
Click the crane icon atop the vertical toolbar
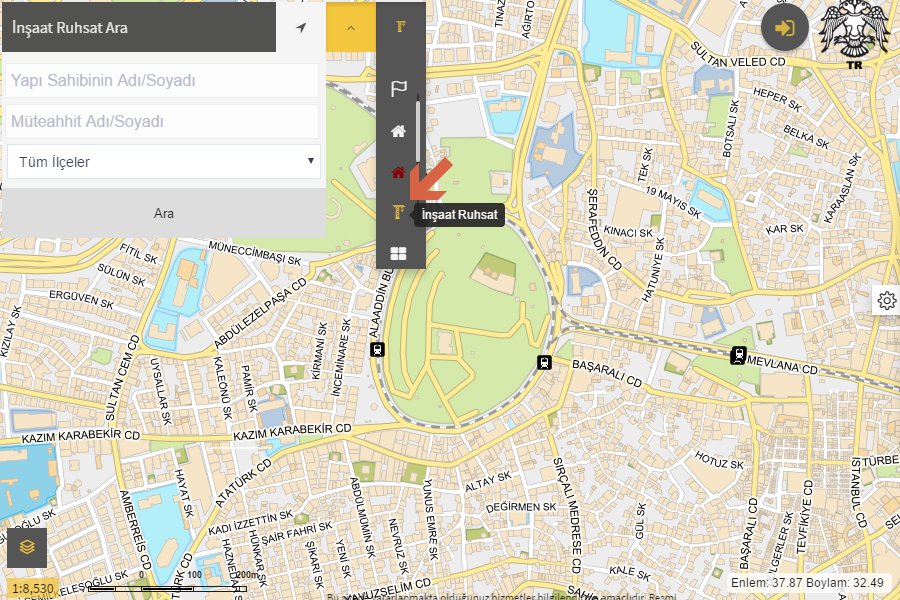pos(400,28)
